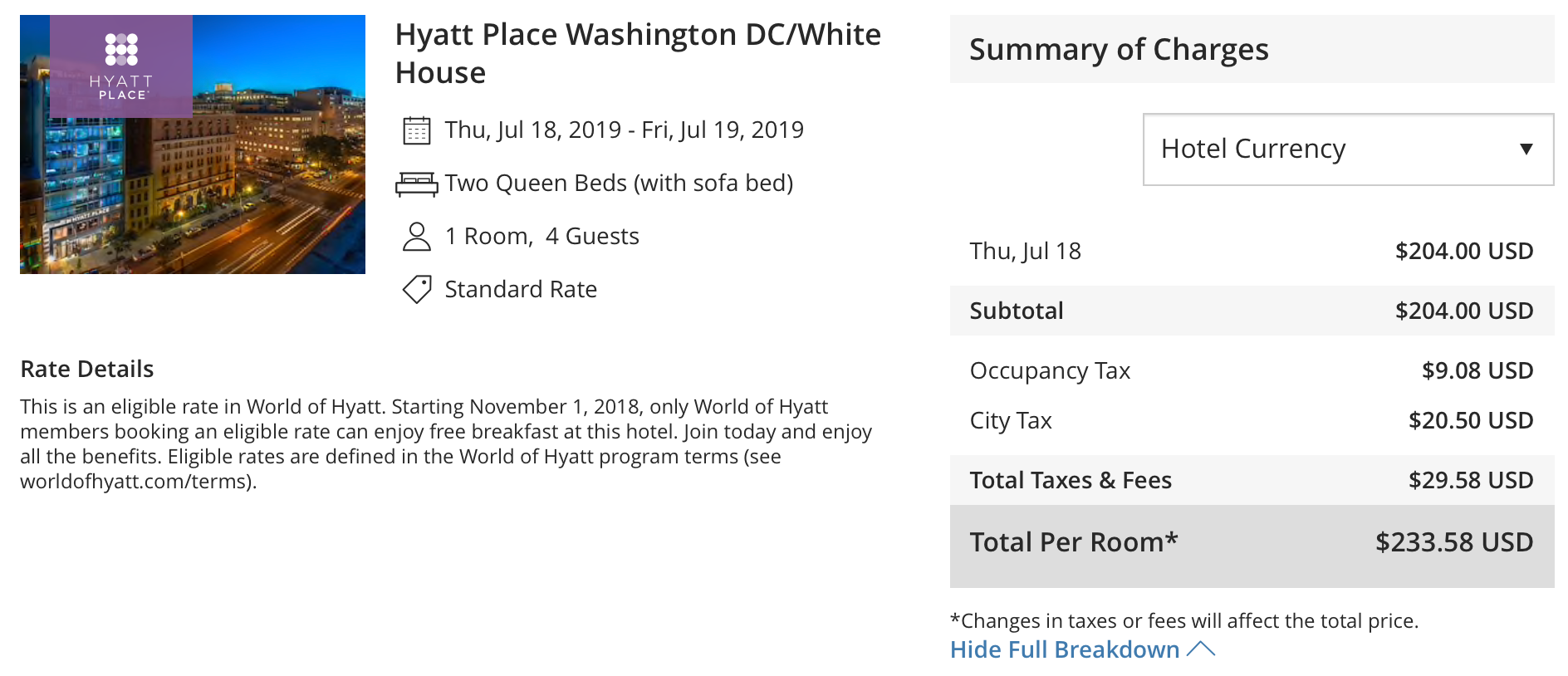Click the Hyatt Place logo on hotel photo
The height and width of the screenshot is (676, 1568).
[x=121, y=66]
